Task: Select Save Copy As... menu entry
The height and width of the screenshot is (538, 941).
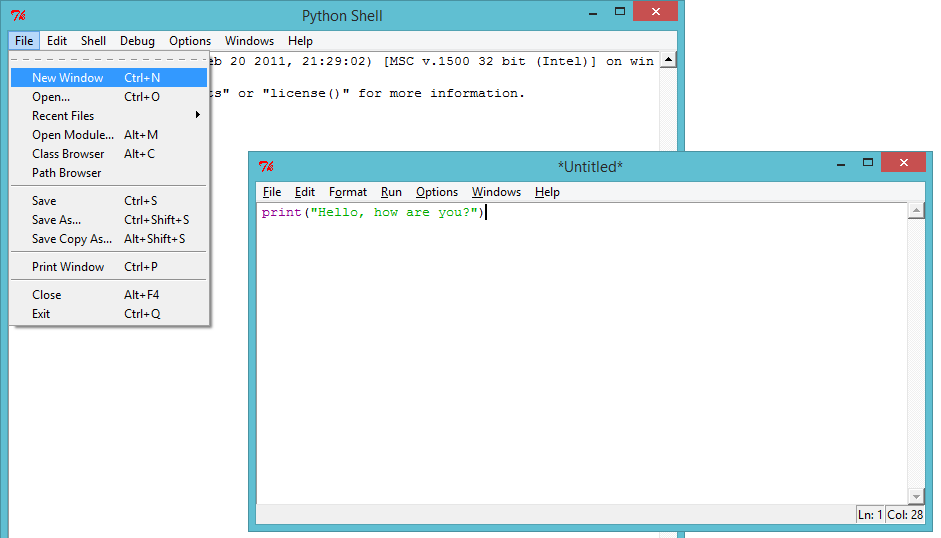Action: 72,239
